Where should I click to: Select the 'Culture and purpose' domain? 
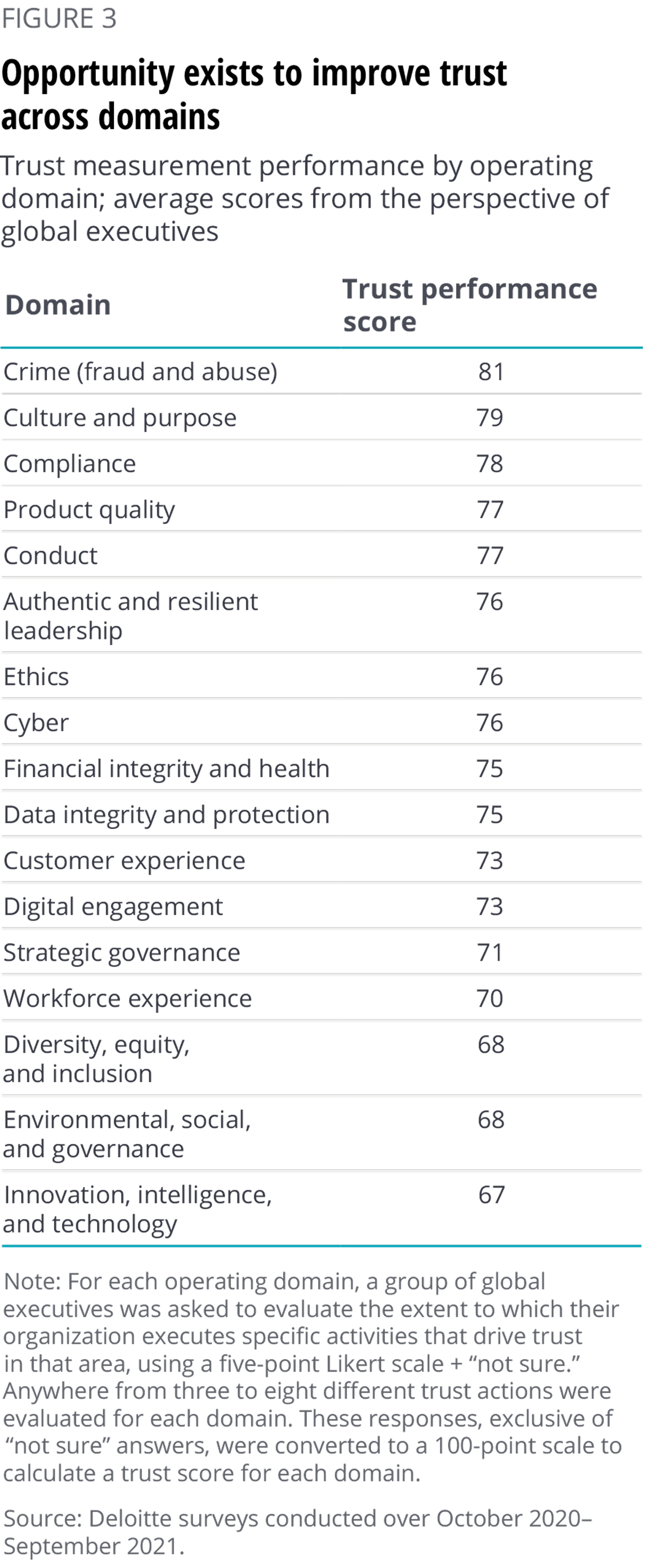[120, 418]
